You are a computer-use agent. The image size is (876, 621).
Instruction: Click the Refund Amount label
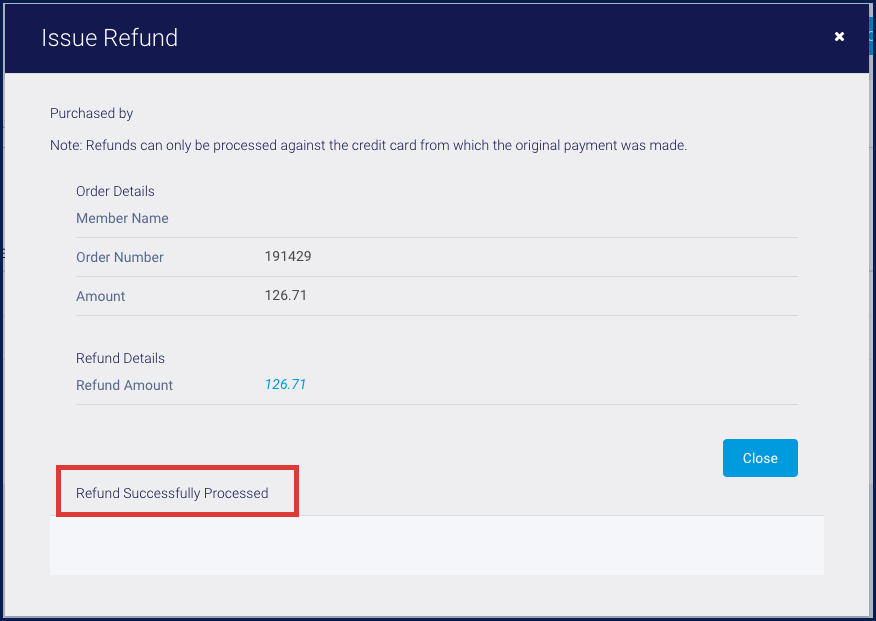(x=125, y=385)
